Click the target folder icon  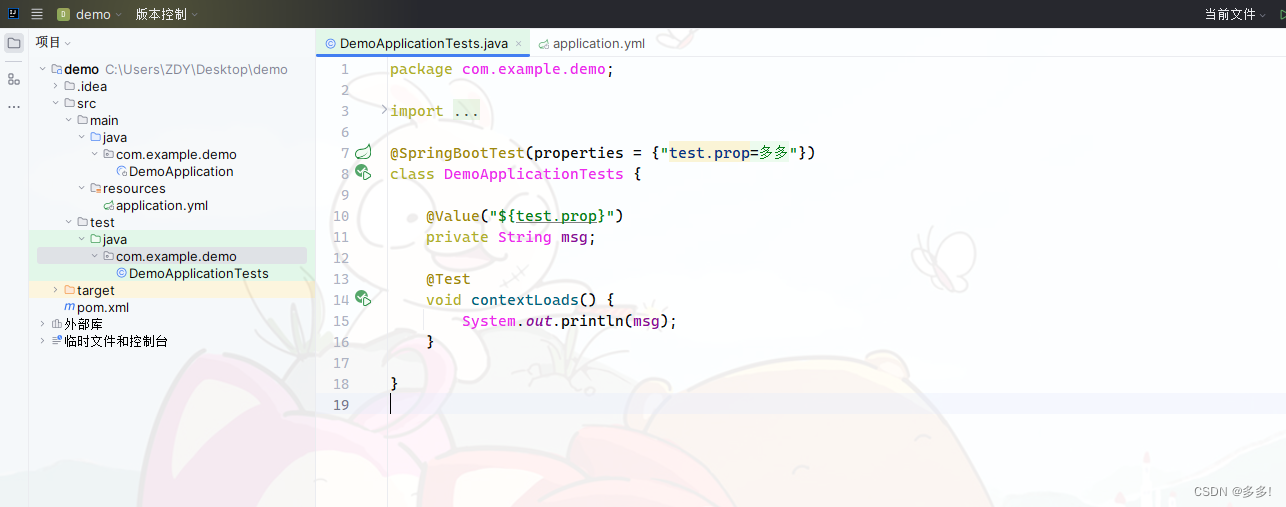(69, 291)
